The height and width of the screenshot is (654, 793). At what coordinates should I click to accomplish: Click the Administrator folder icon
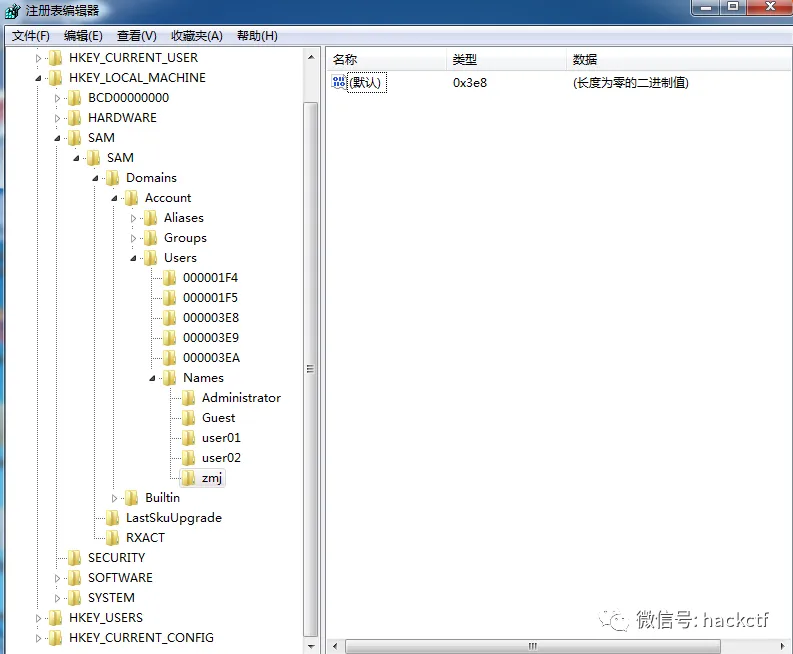pyautogui.click(x=188, y=398)
